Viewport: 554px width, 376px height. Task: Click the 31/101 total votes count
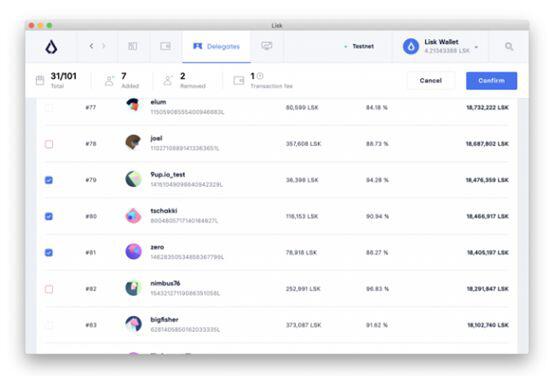pyautogui.click(x=64, y=76)
